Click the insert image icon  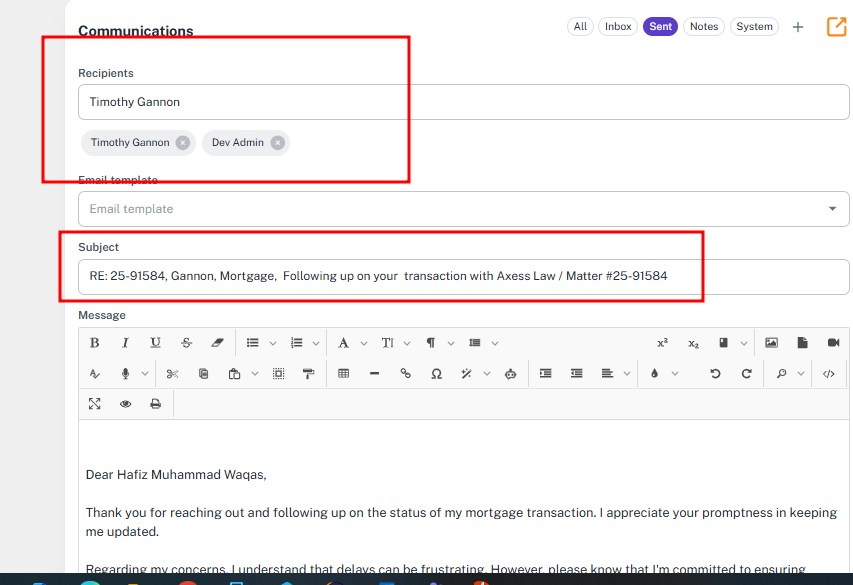[771, 343]
